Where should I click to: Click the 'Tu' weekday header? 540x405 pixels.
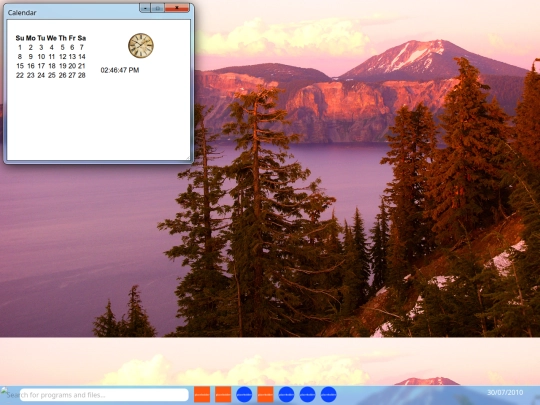[x=41, y=38]
